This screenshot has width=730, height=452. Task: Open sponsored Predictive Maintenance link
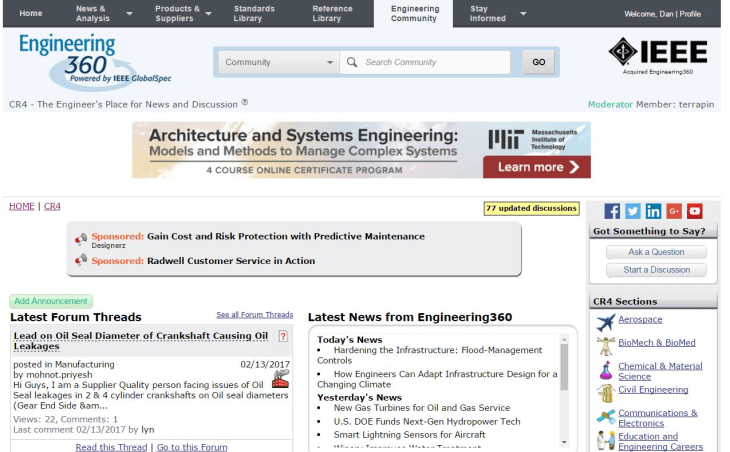click(x=286, y=236)
